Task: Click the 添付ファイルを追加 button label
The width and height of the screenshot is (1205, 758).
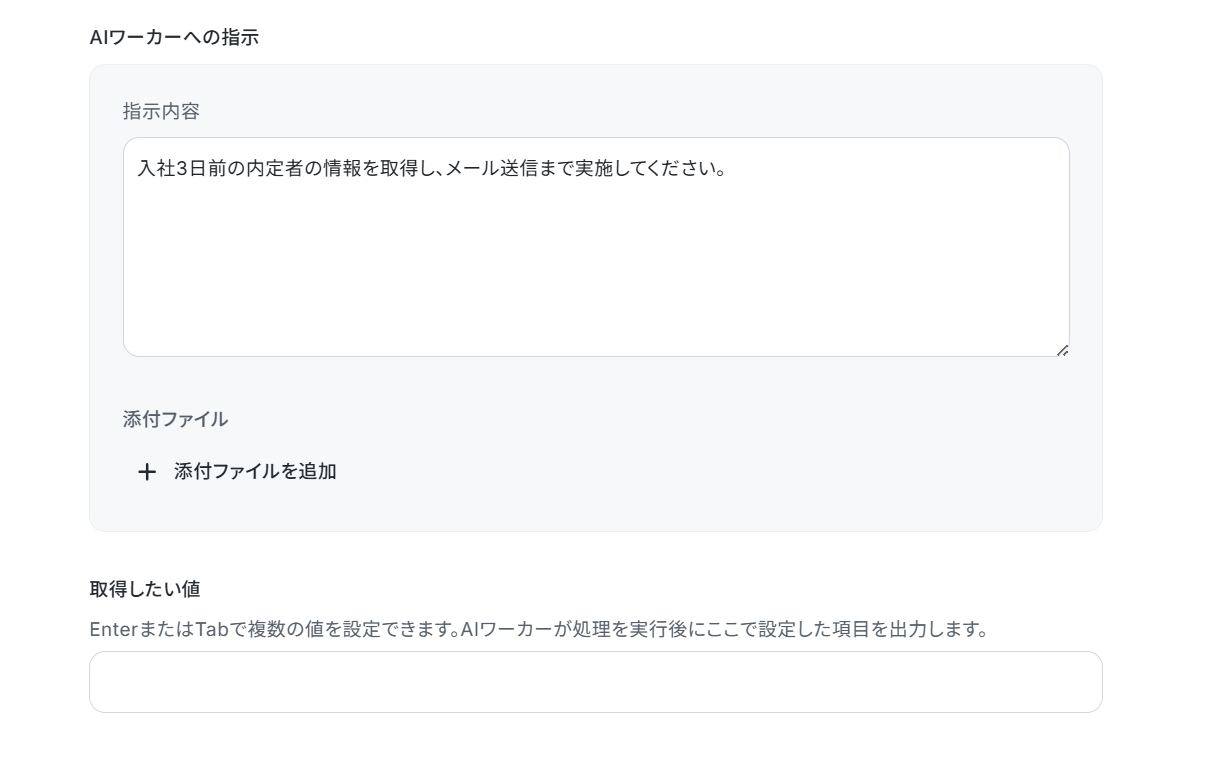Action: (255, 471)
